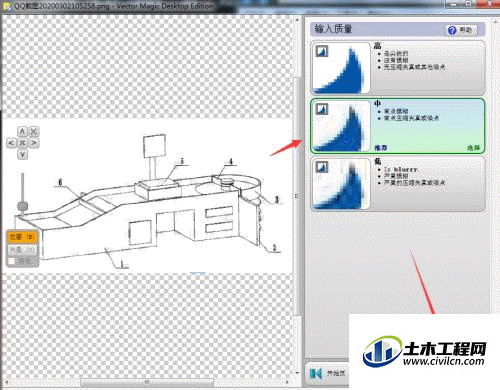Click the horizontal scrollbar's right arrow
The image size is (500, 390).
coord(287,382)
